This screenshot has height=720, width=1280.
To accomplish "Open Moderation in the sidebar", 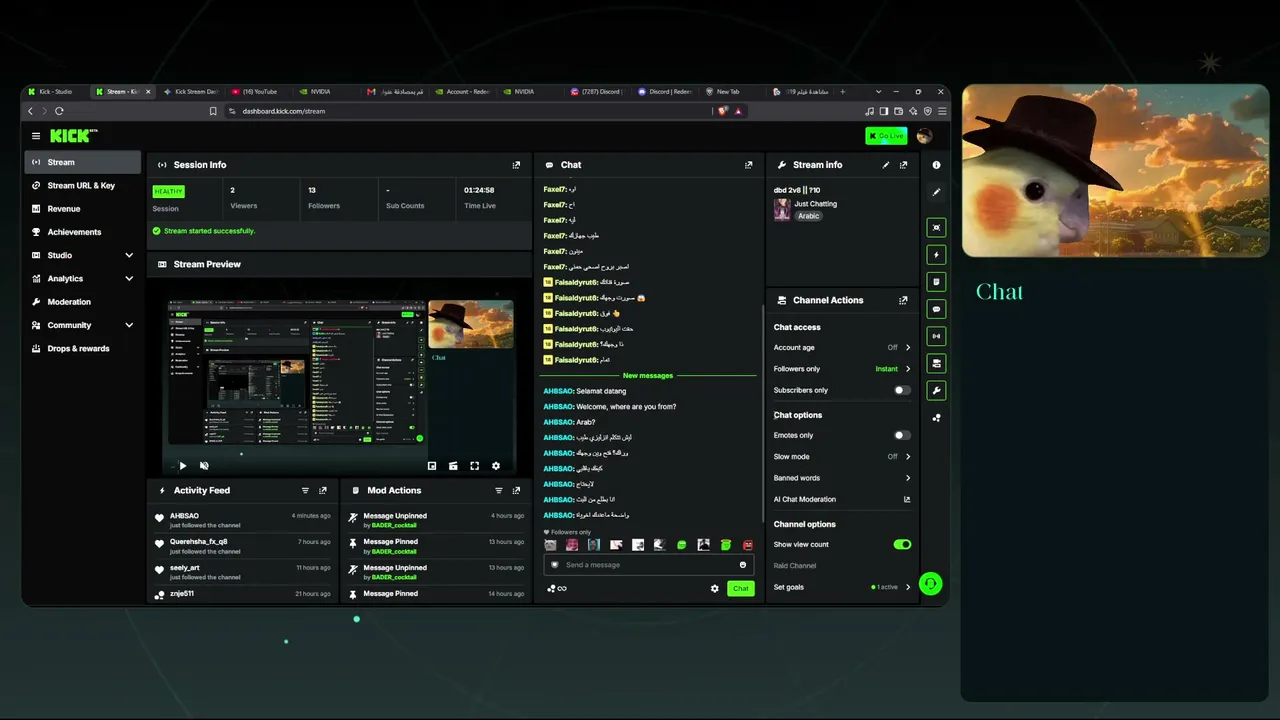I will click(83, 302).
